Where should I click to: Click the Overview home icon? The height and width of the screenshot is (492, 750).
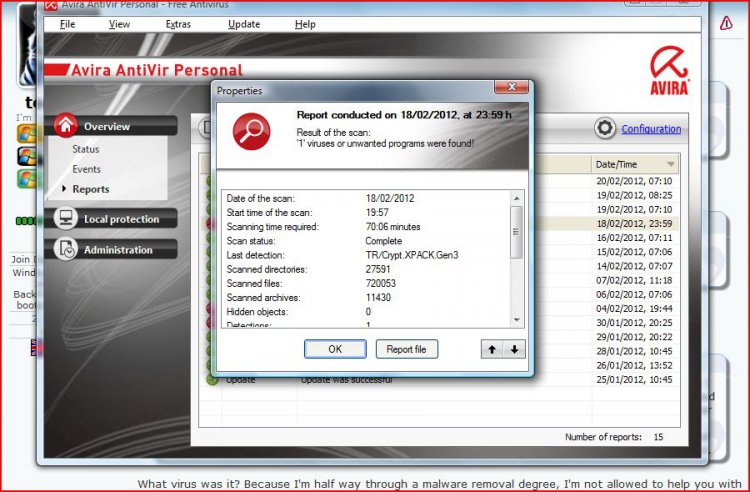(66, 125)
